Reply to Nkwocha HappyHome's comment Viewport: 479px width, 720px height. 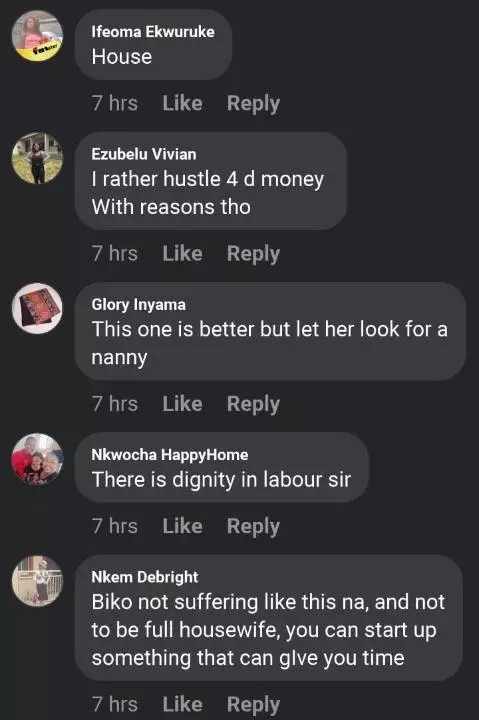(x=253, y=527)
